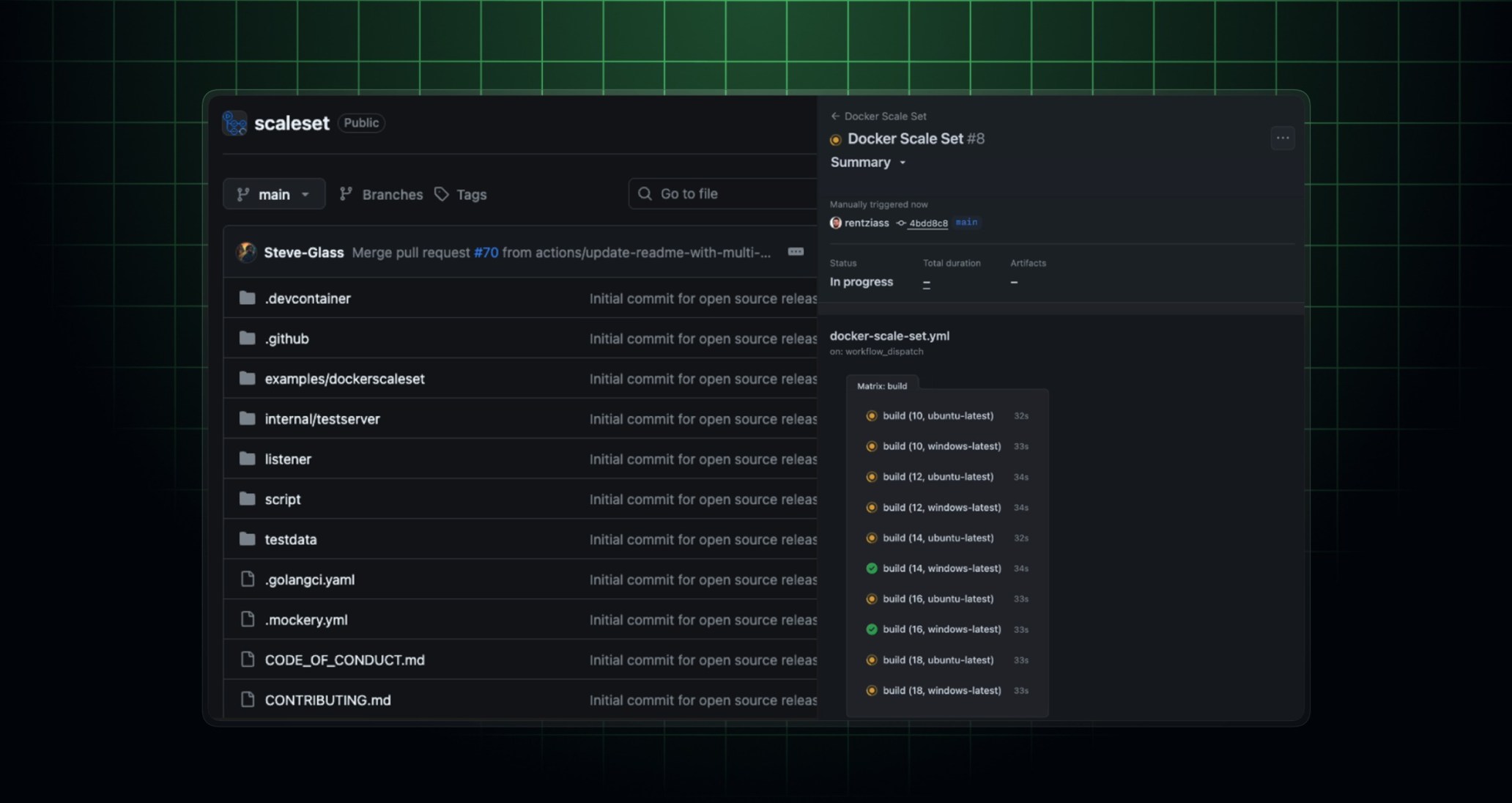Expand the commit message ellipsis button
This screenshot has width=1512, height=803.
[796, 252]
